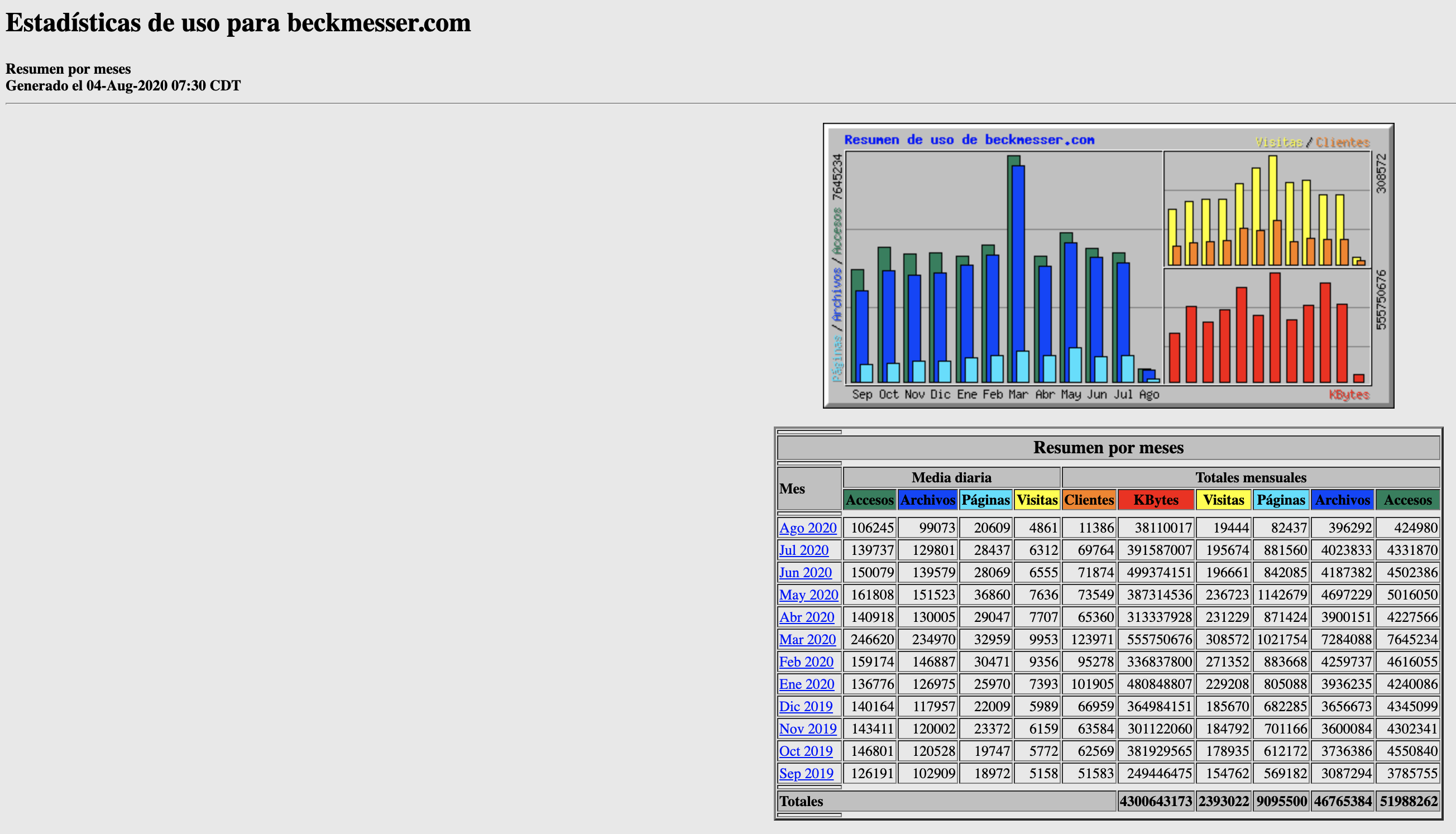Click the Jun 2020 month link
1456x834 pixels.
pyautogui.click(x=804, y=572)
